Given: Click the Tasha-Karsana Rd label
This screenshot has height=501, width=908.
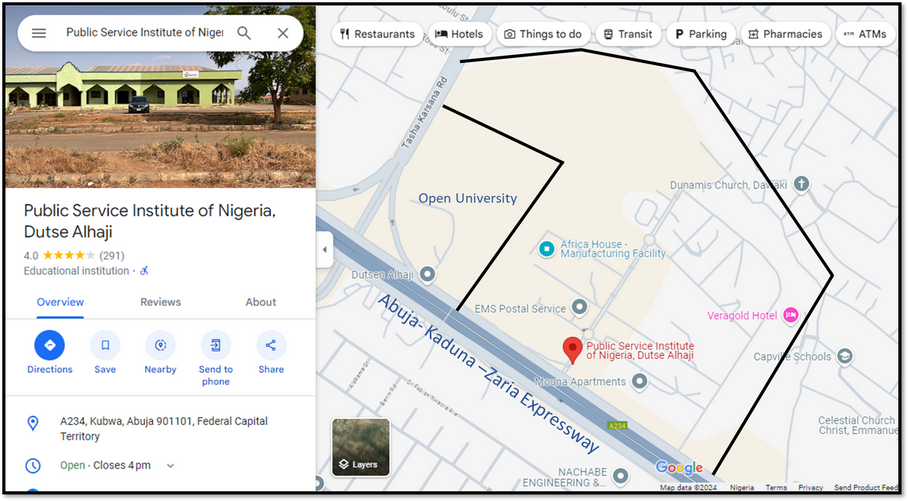Looking at the screenshot, I should point(425,112).
